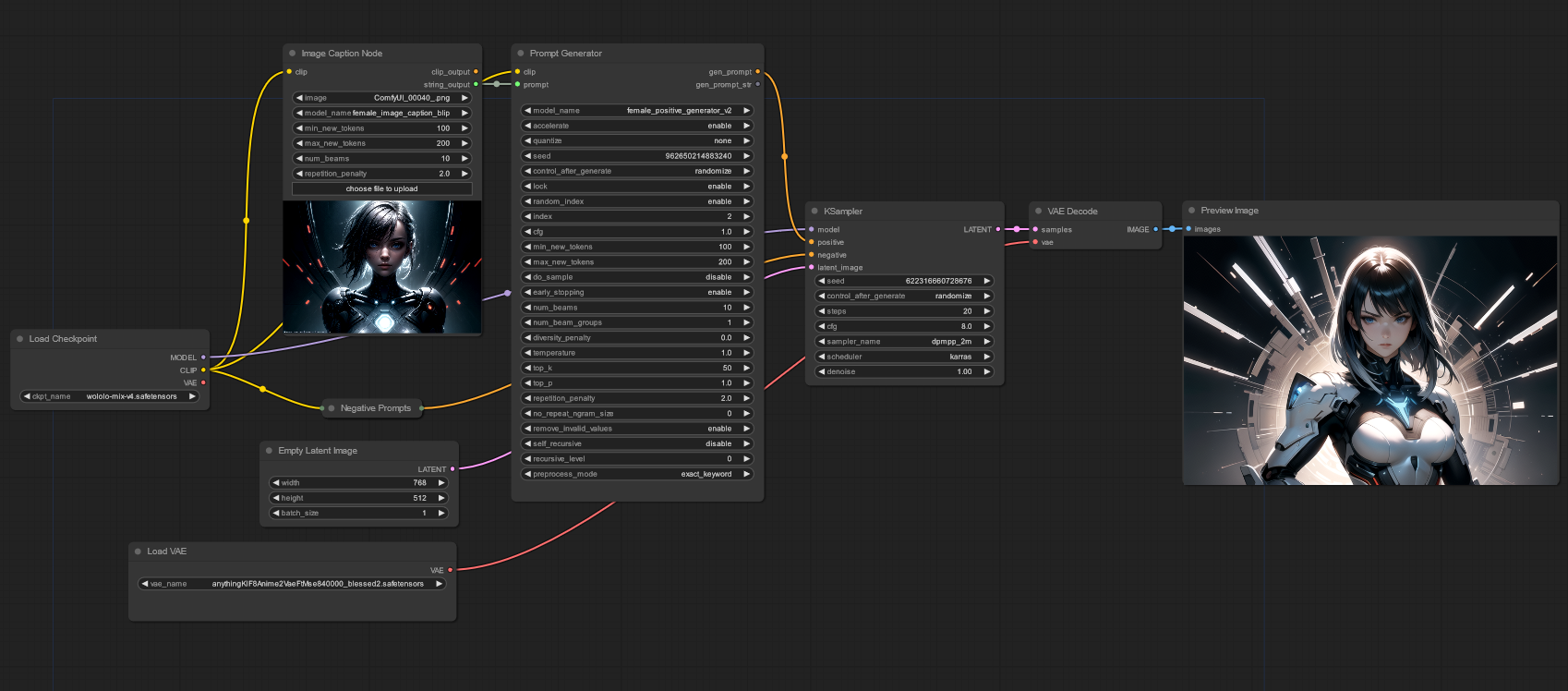Click the CLIP output socket on Load Checkpoint
This screenshot has height=691, width=1568.
(203, 370)
